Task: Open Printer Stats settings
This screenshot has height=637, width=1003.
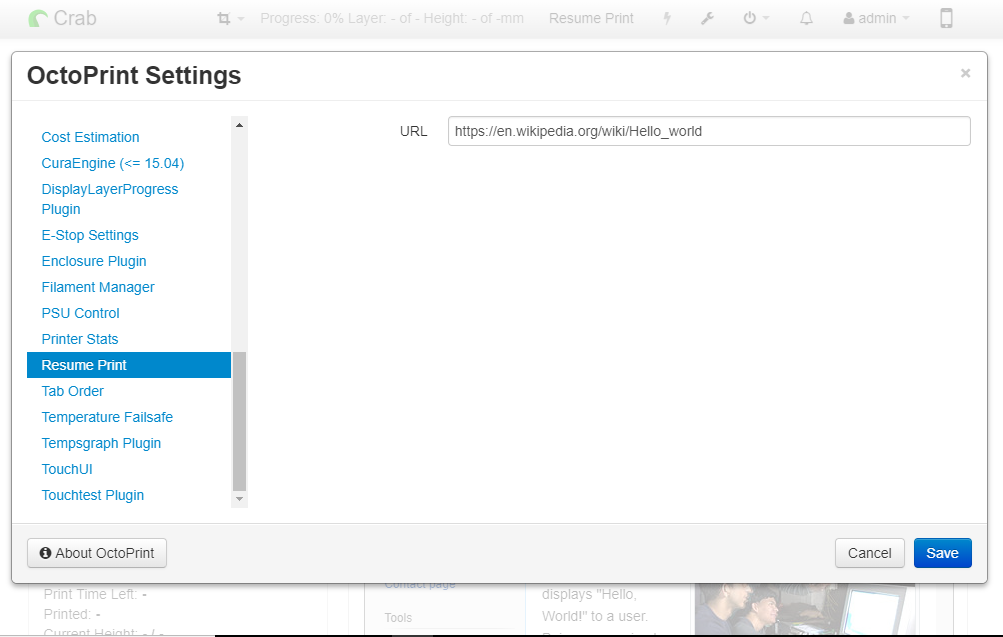Action: click(x=80, y=340)
